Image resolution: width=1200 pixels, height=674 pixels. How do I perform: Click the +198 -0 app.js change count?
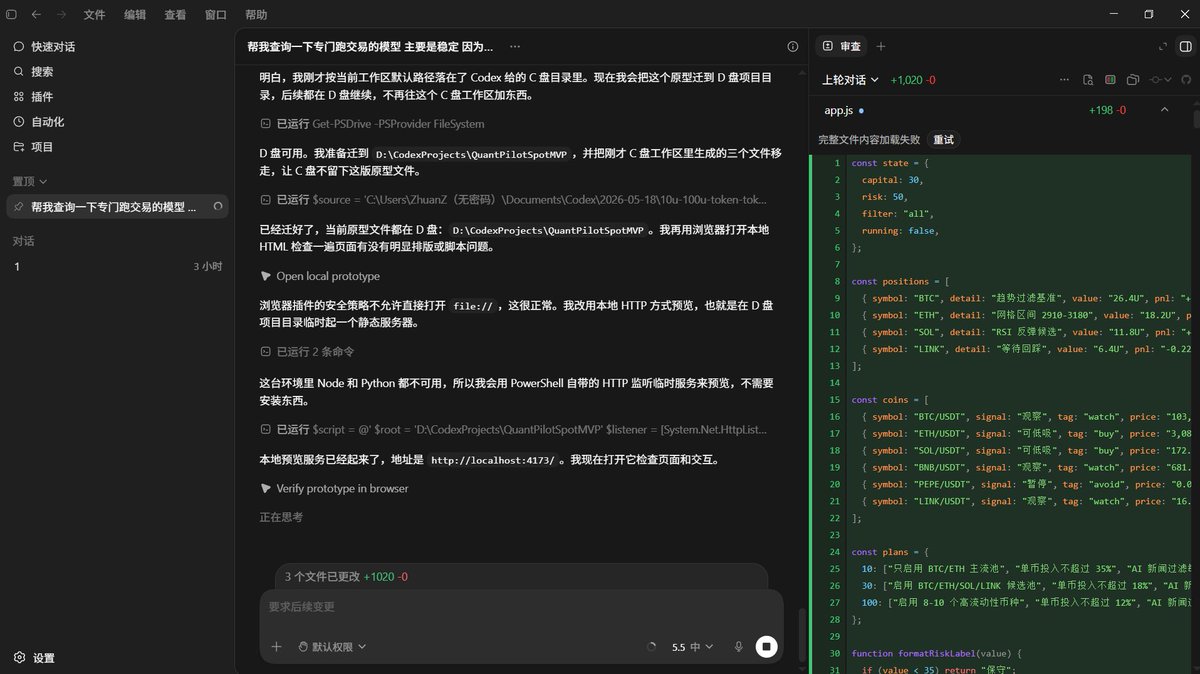1107,110
